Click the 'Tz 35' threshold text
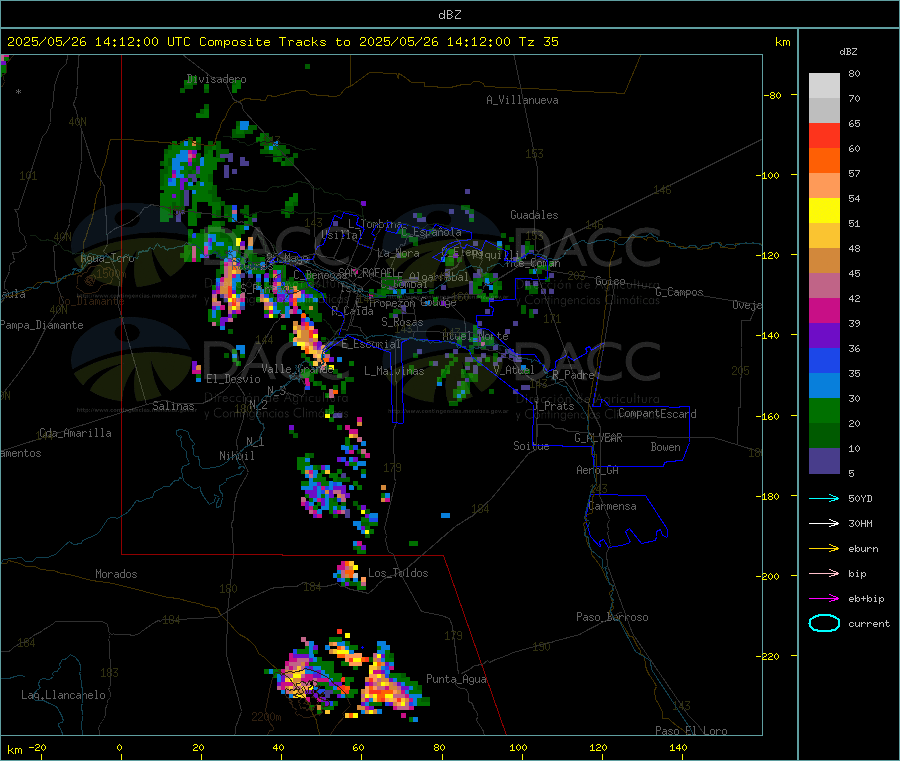This screenshot has height=761, width=900. click(539, 42)
